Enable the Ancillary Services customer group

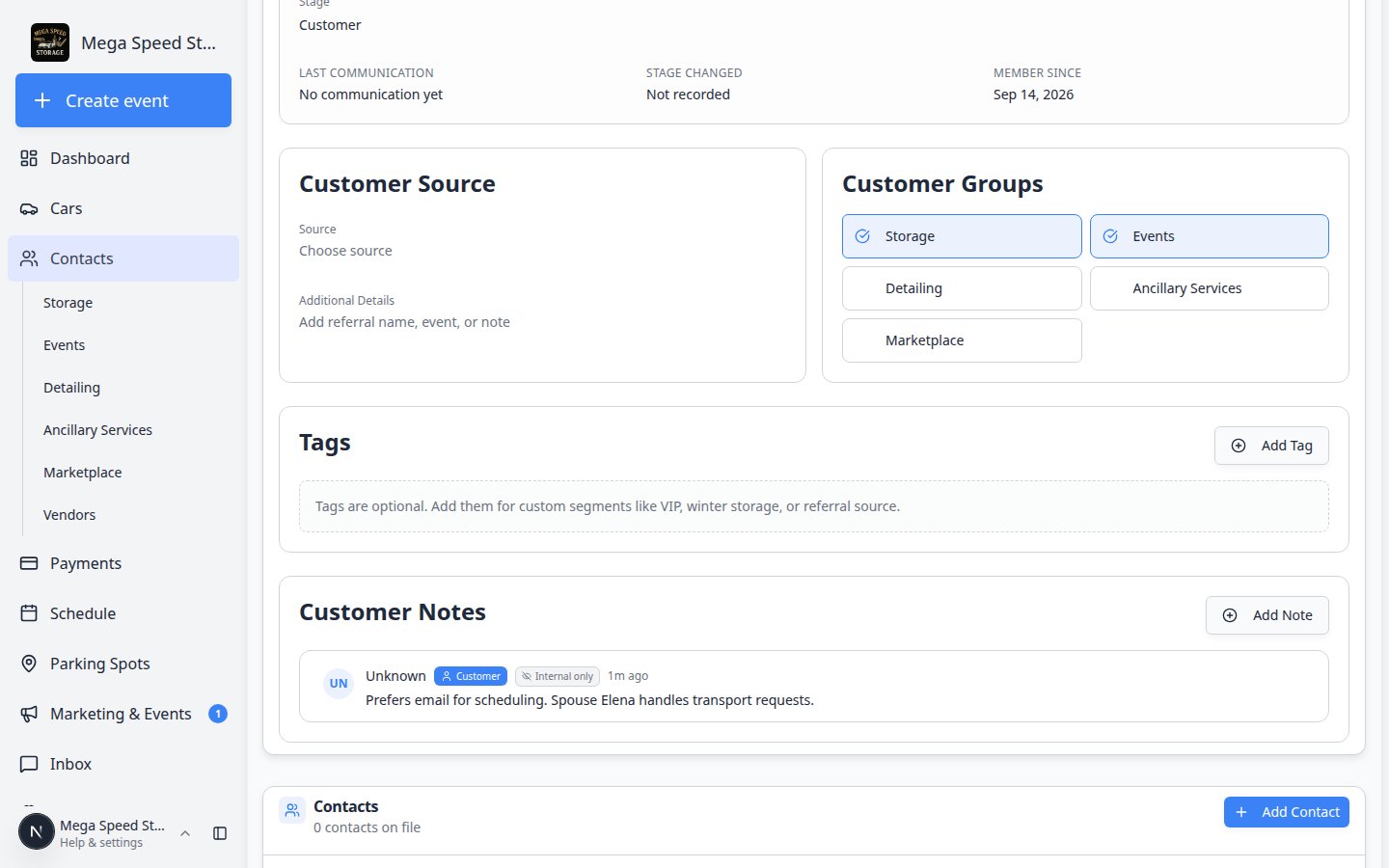coord(1209,288)
